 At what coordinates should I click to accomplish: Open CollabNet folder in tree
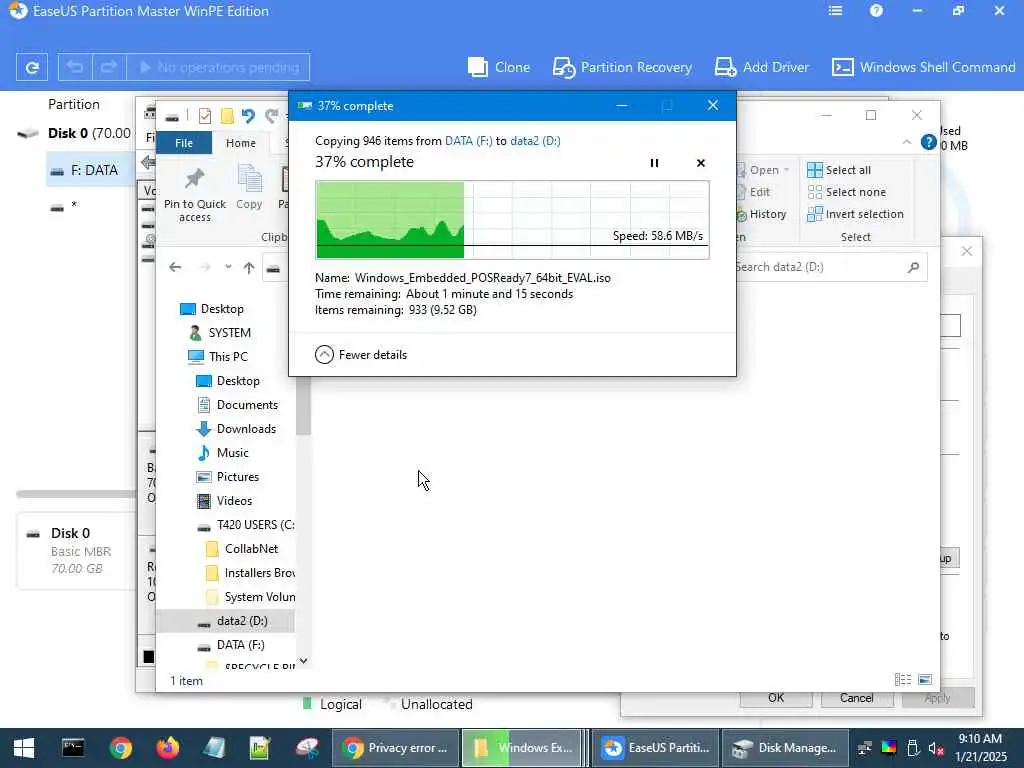point(242,549)
